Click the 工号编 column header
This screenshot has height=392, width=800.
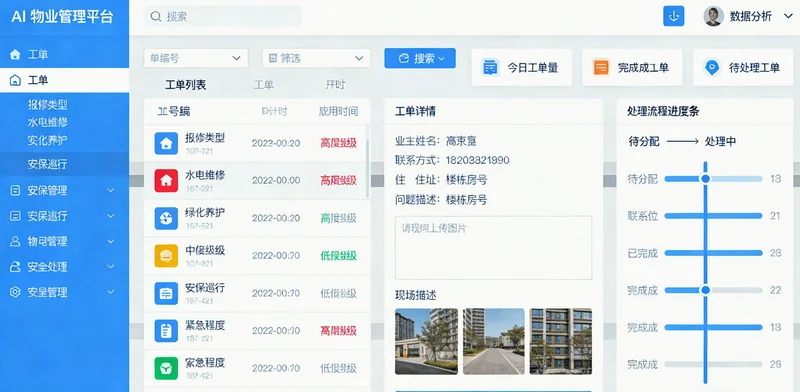[173, 111]
